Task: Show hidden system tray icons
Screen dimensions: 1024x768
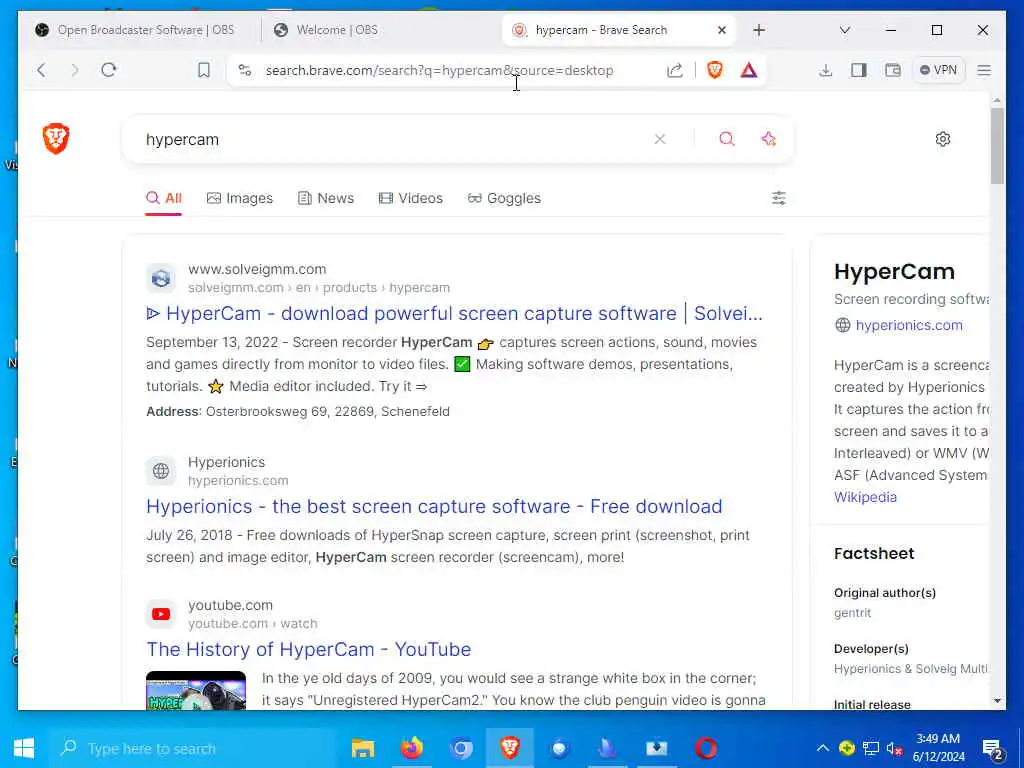Action: [x=823, y=748]
